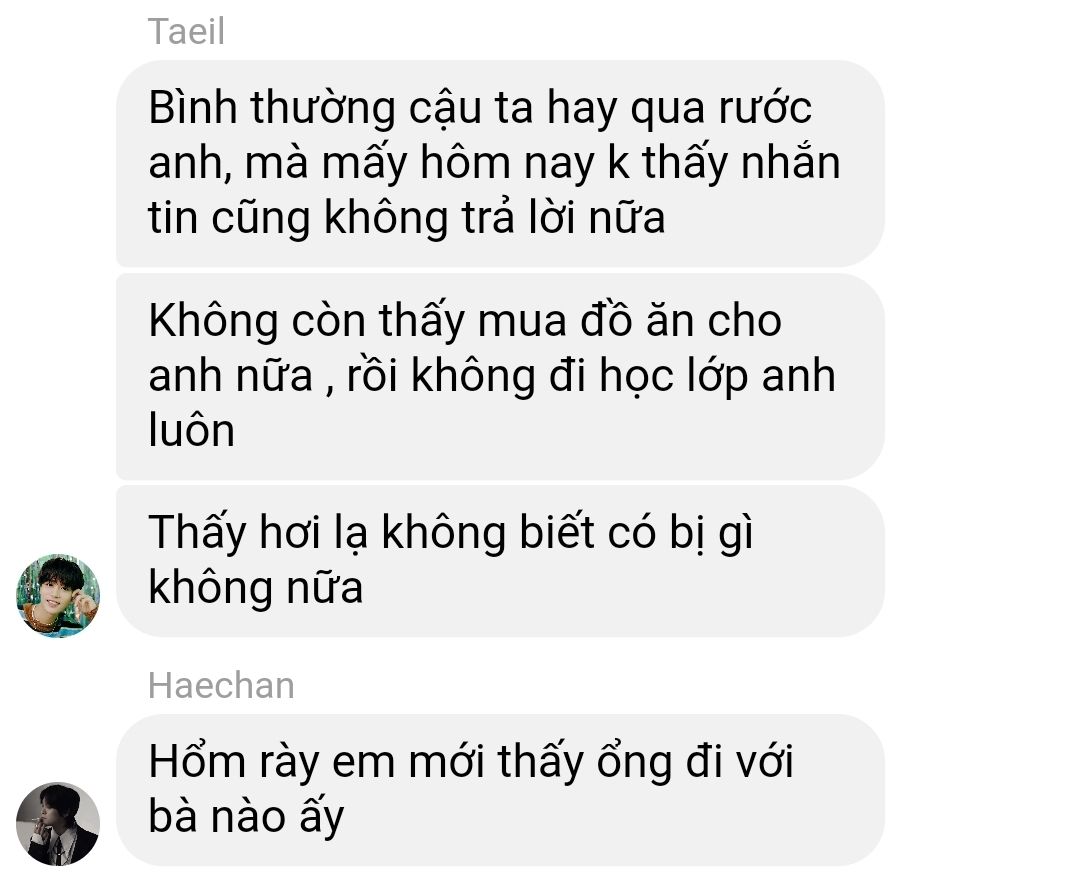Open Haechan's profile picture avatar
Screen dimensions: 1080x895
58,823
